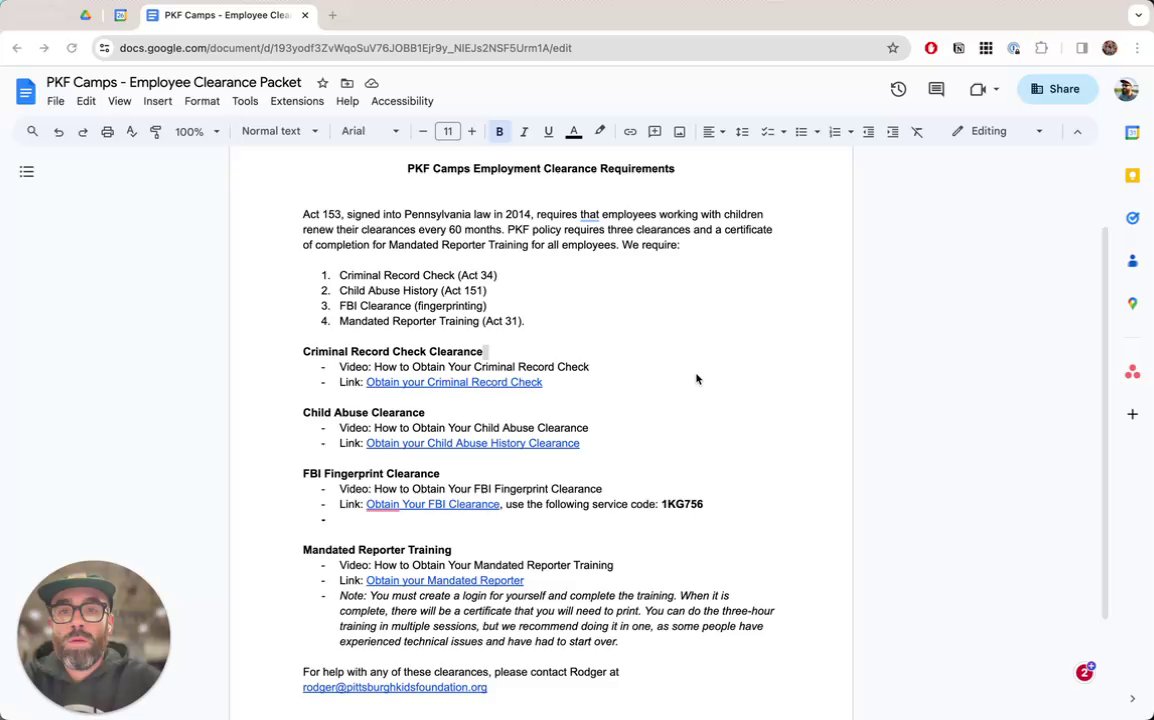Open Google Keep side panel icon
The width and height of the screenshot is (1154, 720).
(x=1133, y=175)
